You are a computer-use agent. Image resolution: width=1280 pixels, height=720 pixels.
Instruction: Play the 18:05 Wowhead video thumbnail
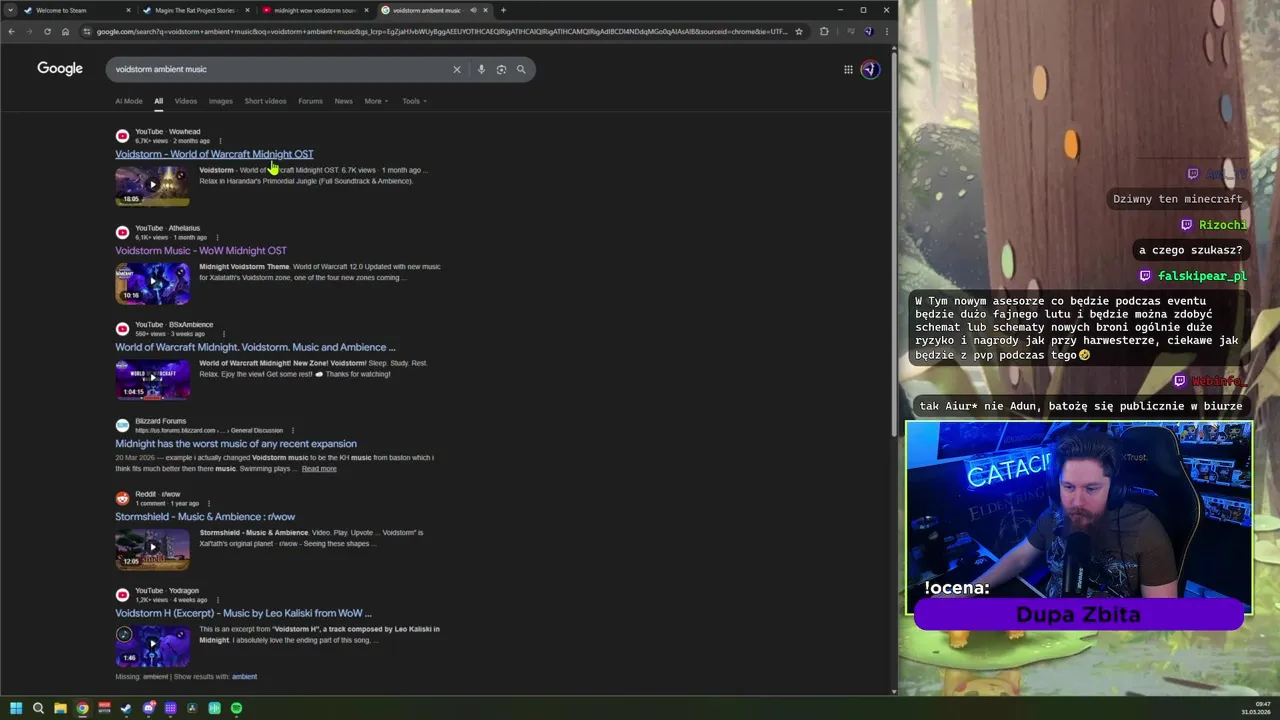click(152, 185)
